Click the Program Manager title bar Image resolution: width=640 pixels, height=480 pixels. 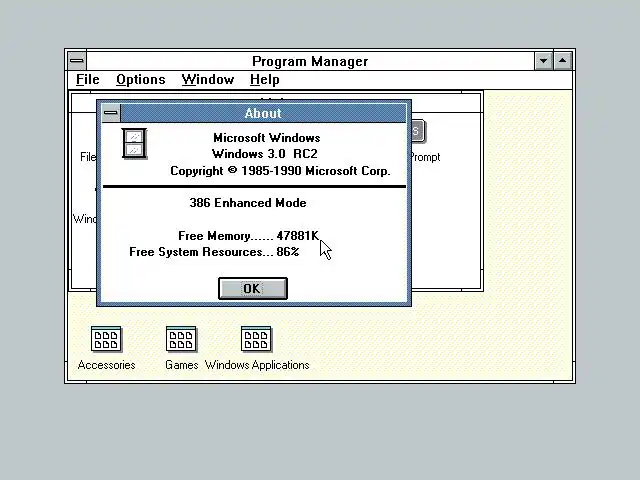coord(310,61)
